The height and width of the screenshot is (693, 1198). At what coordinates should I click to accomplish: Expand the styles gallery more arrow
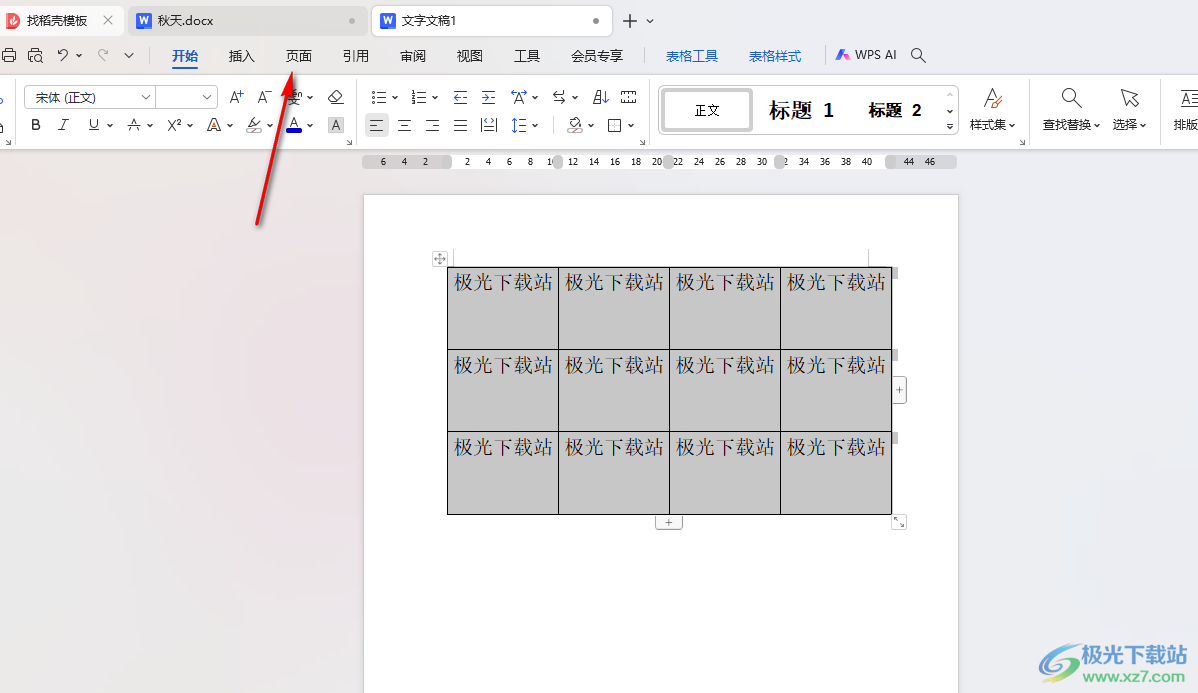(x=950, y=126)
